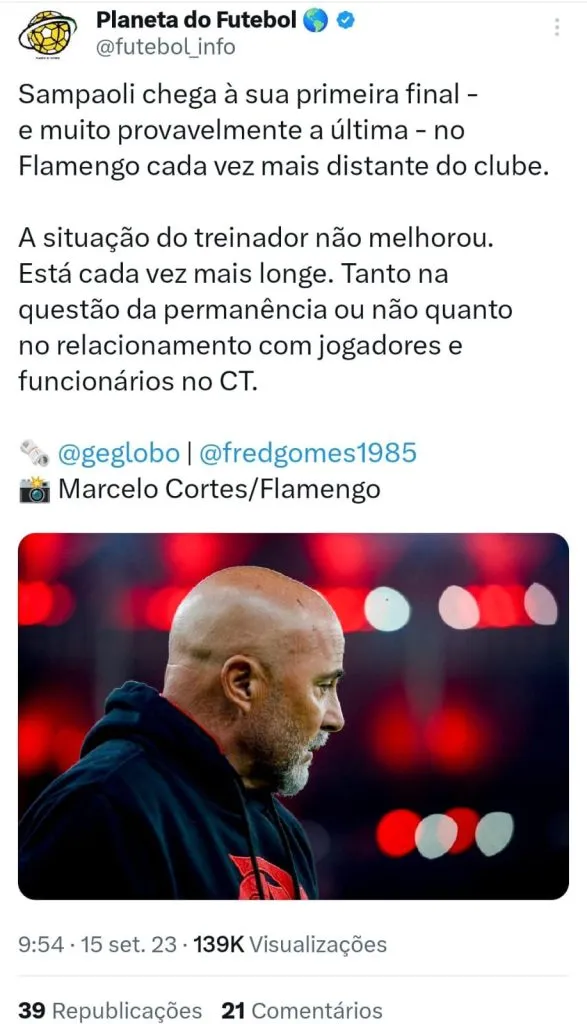Screen dimensions: 587x1024
Task: Click the 139K Visualizações counter
Action: click(290, 944)
